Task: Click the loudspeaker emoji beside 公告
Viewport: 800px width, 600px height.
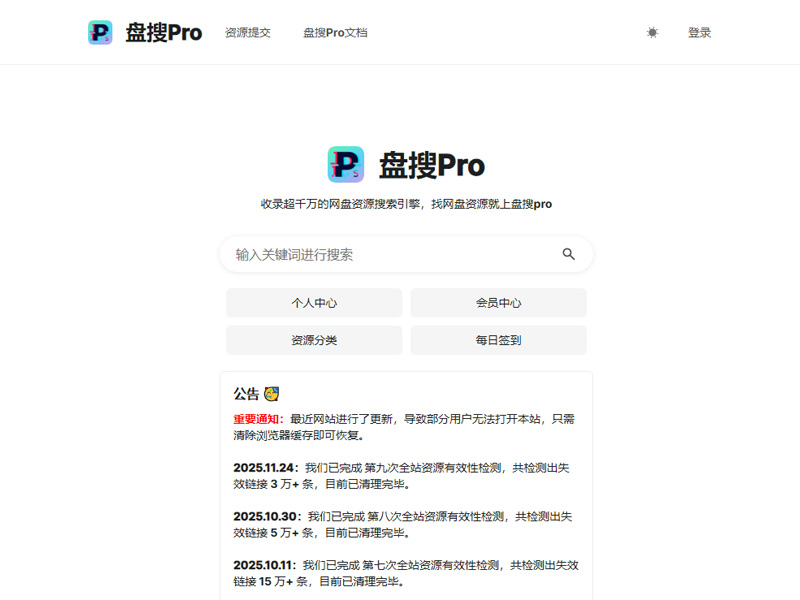Action: 272,393
